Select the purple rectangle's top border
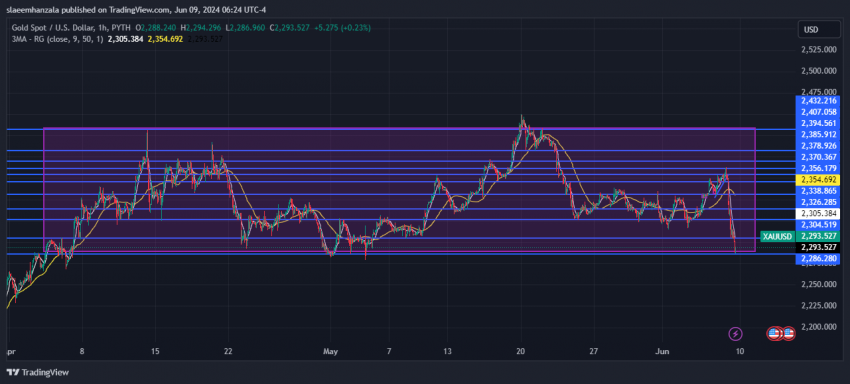Image resolution: width=850 pixels, height=384 pixels. pyautogui.click(x=399, y=128)
